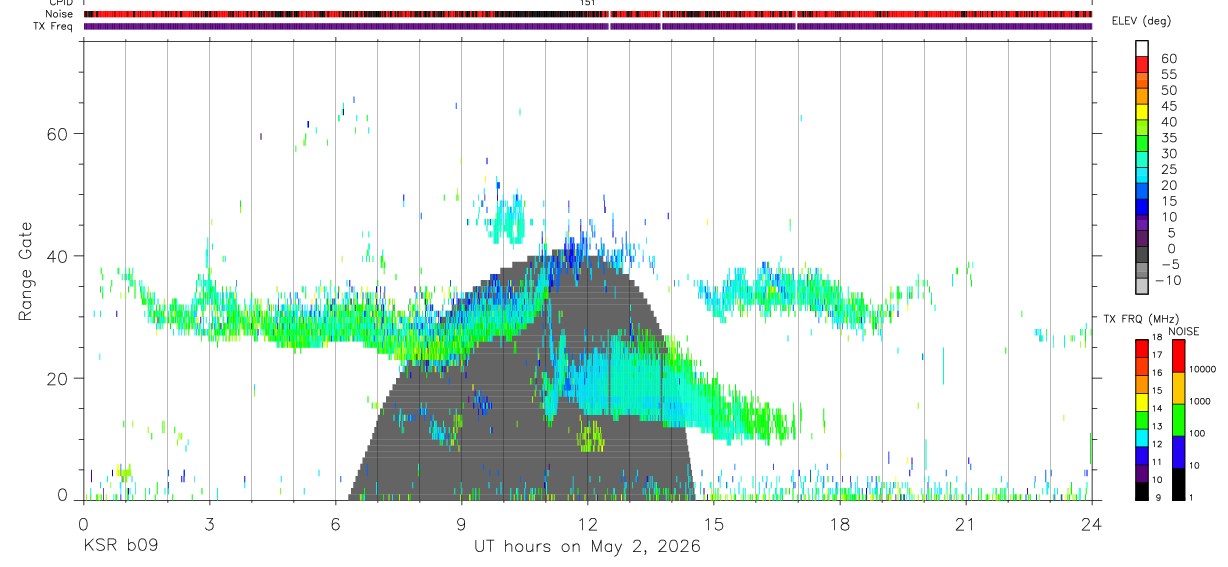Pick the green NOISE segment between 100 and 1000
Image resolution: width=1228 pixels, height=567 pixels.
1178,419
